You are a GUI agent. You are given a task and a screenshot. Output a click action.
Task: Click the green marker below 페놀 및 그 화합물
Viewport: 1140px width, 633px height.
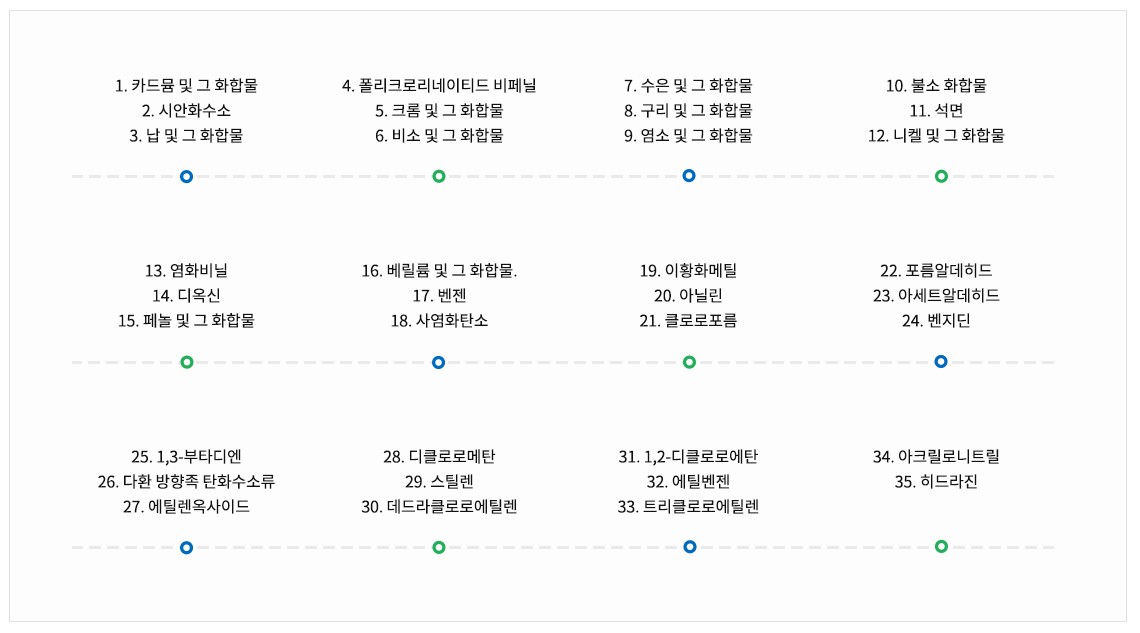point(187,362)
